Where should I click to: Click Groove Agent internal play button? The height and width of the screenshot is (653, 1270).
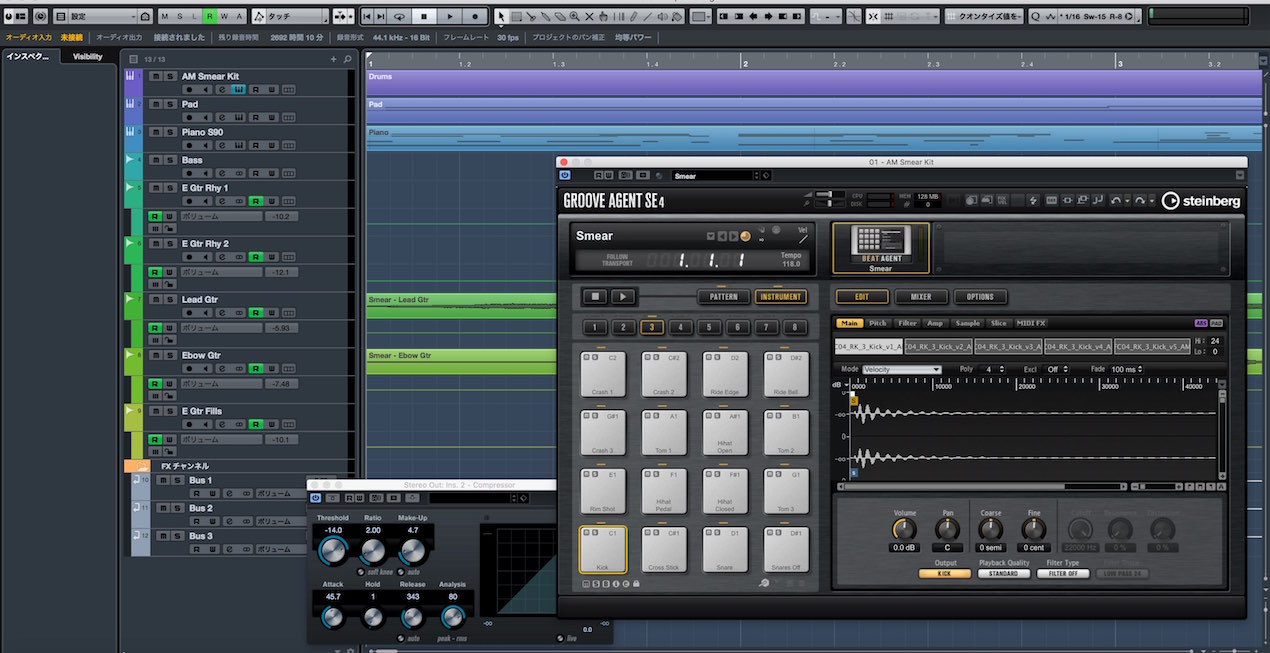click(x=623, y=296)
